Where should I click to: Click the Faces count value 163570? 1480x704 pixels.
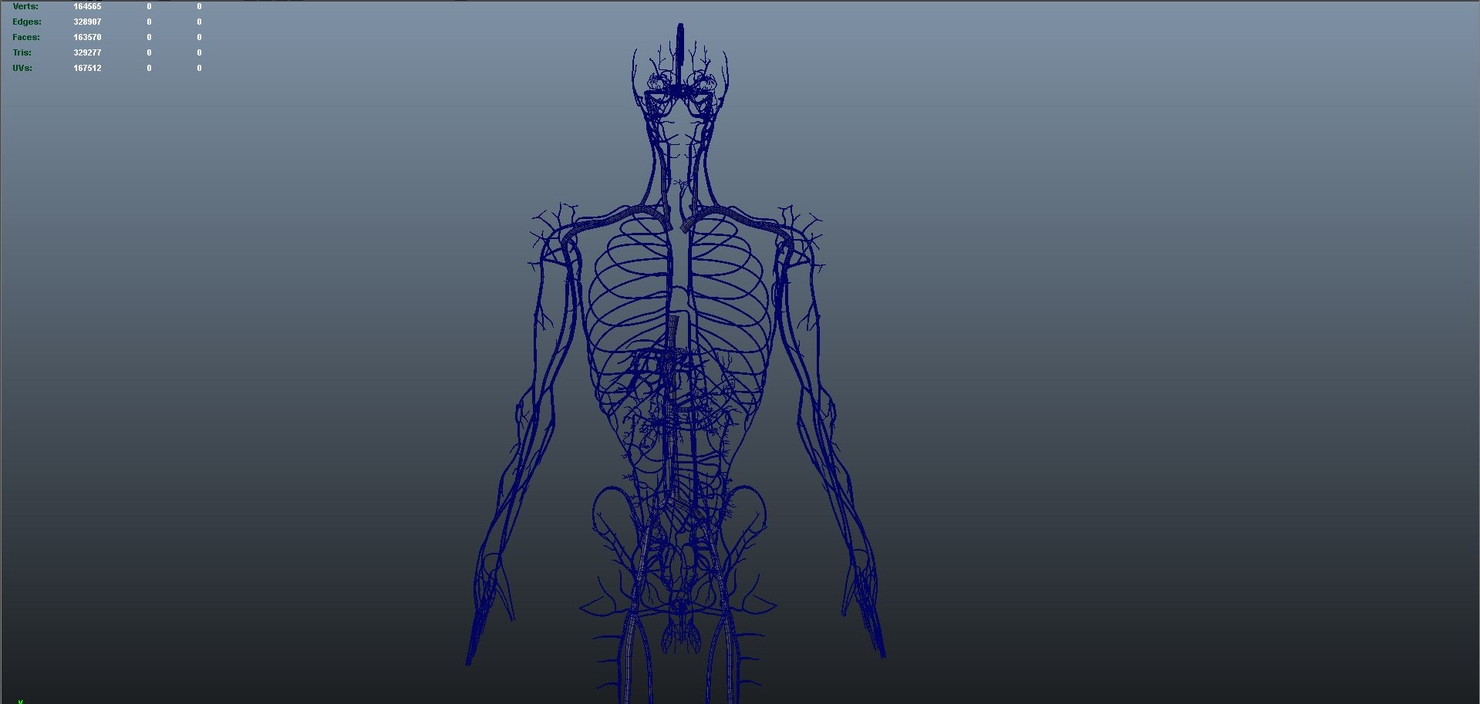(x=86, y=37)
